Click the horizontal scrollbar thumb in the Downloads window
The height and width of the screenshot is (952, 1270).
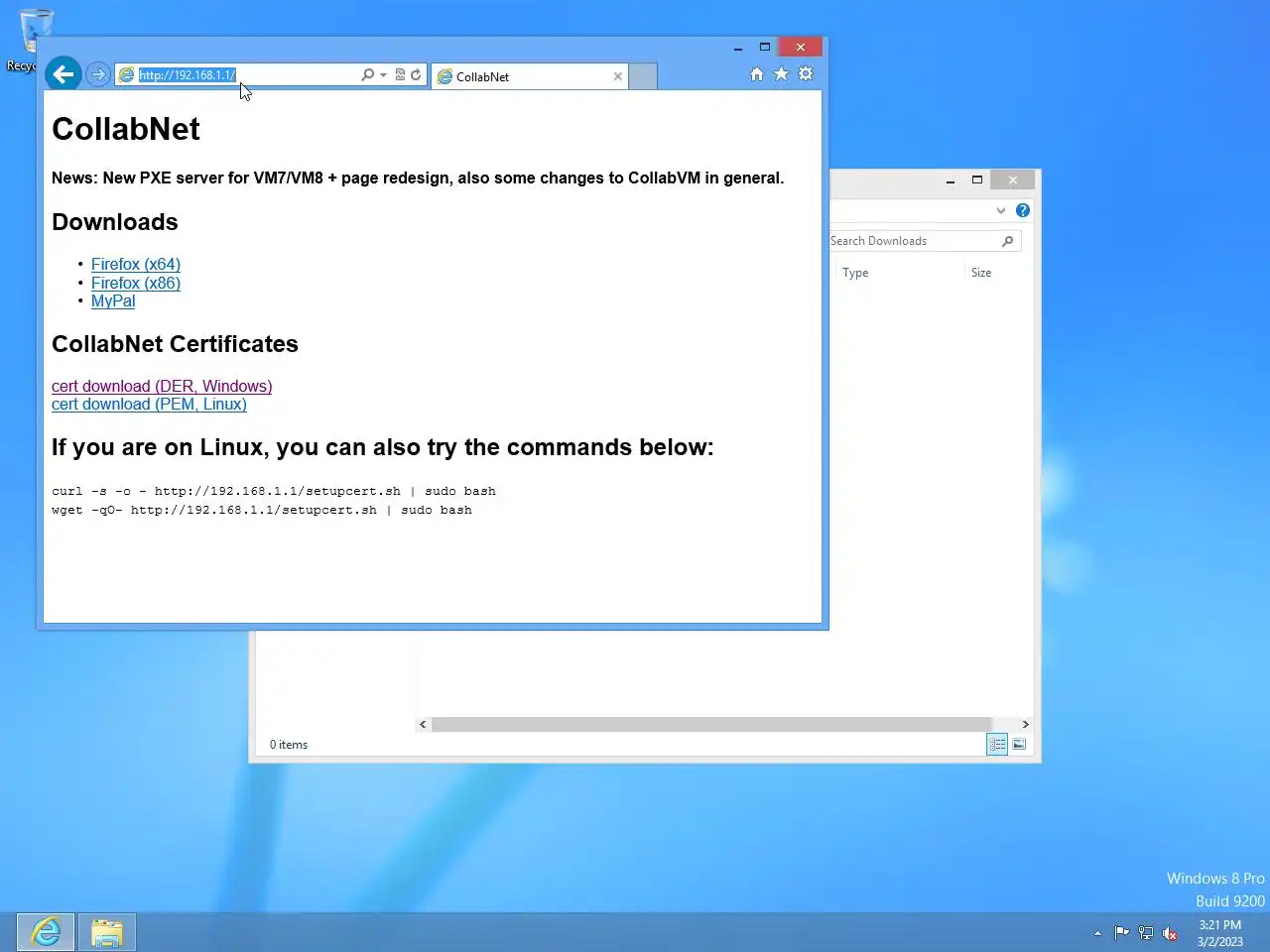(x=711, y=724)
